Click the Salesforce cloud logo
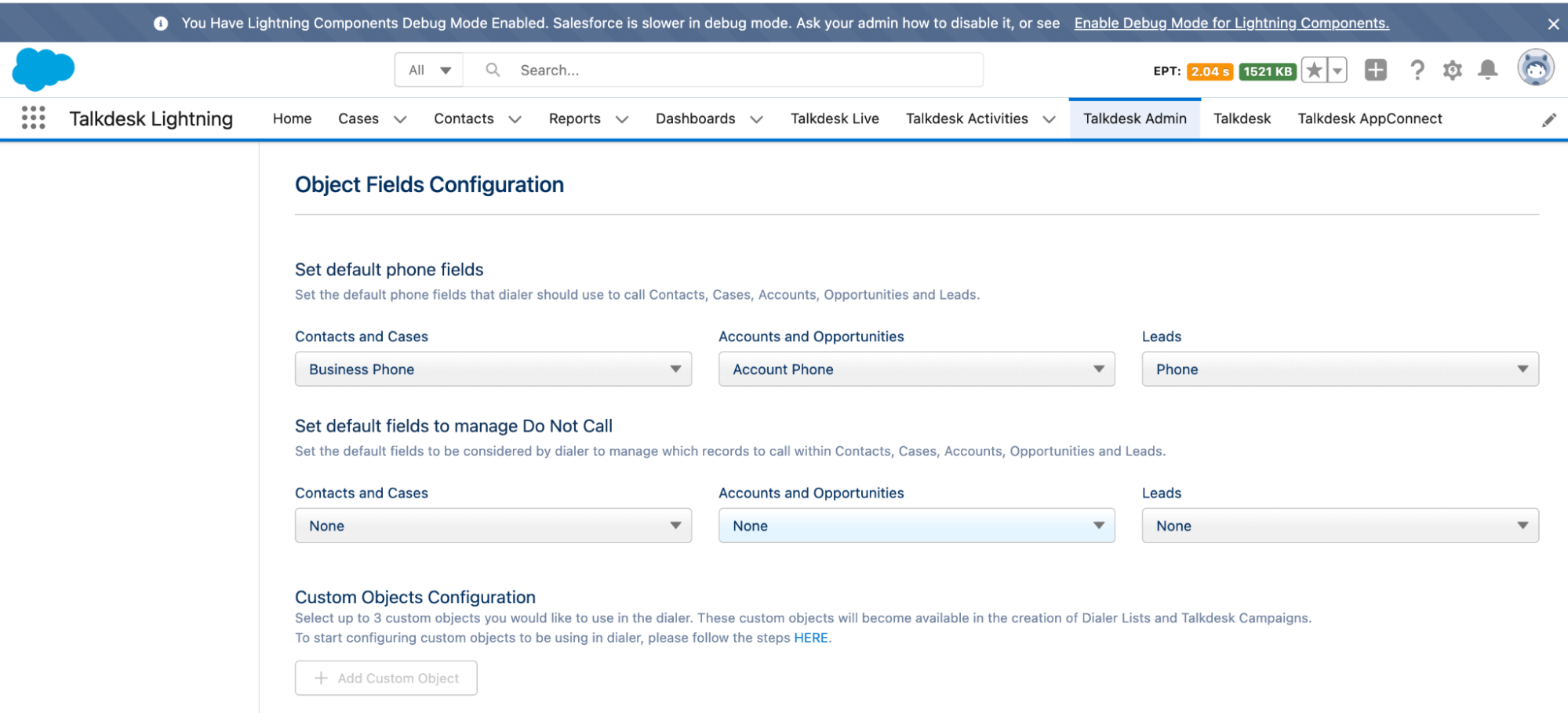1568x713 pixels. click(x=42, y=69)
